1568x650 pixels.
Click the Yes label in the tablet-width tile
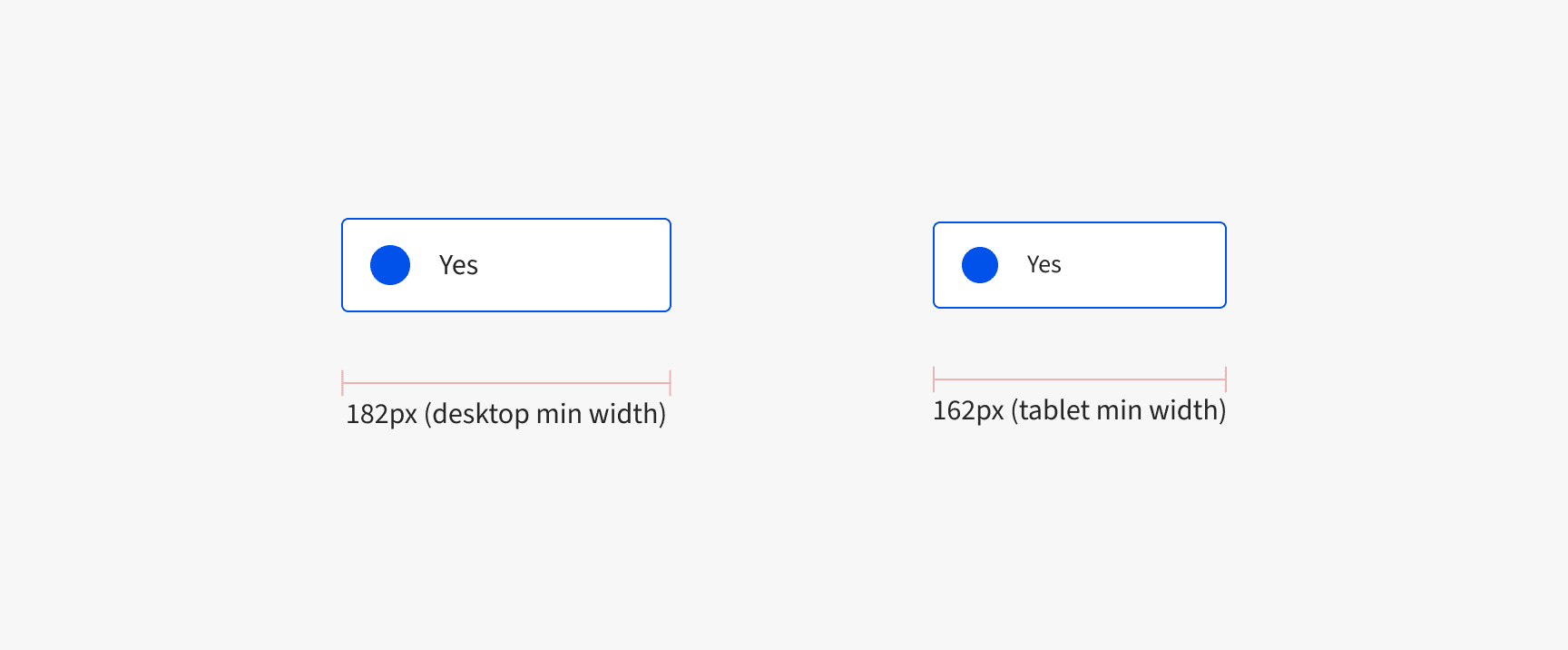point(1044,264)
